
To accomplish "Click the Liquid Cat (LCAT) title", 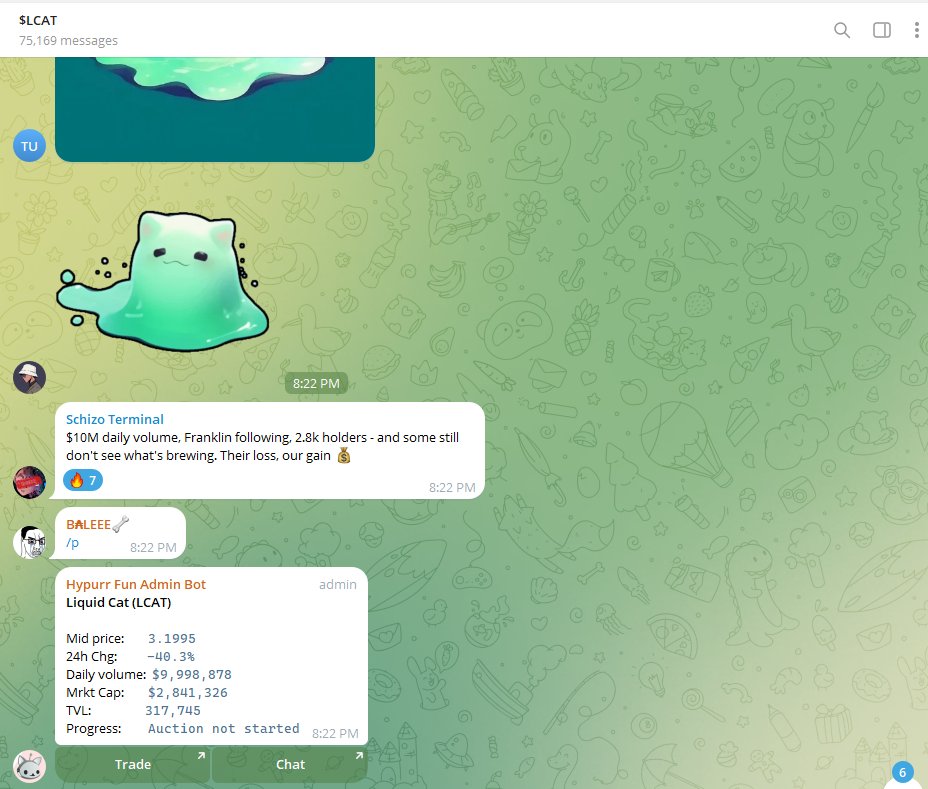I will pos(118,603).
